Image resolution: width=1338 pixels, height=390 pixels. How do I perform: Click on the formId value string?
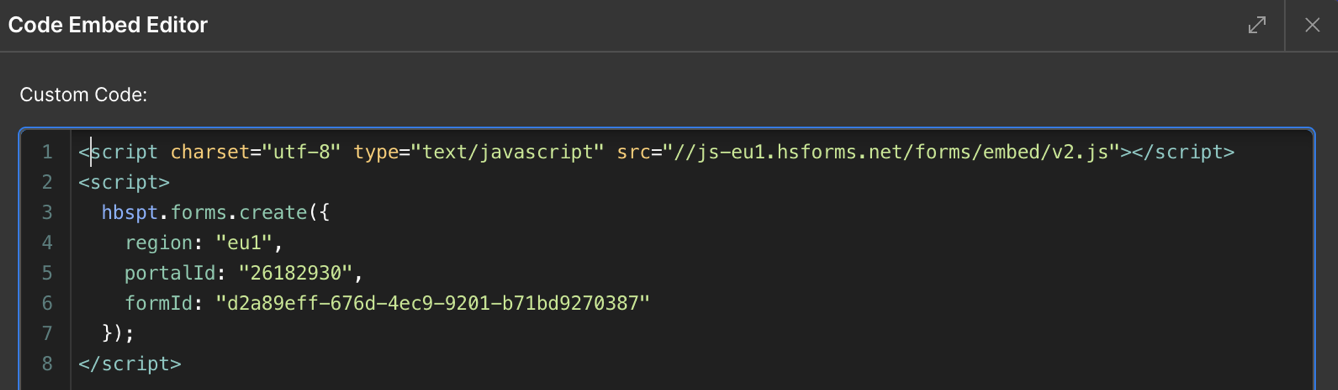(x=432, y=303)
